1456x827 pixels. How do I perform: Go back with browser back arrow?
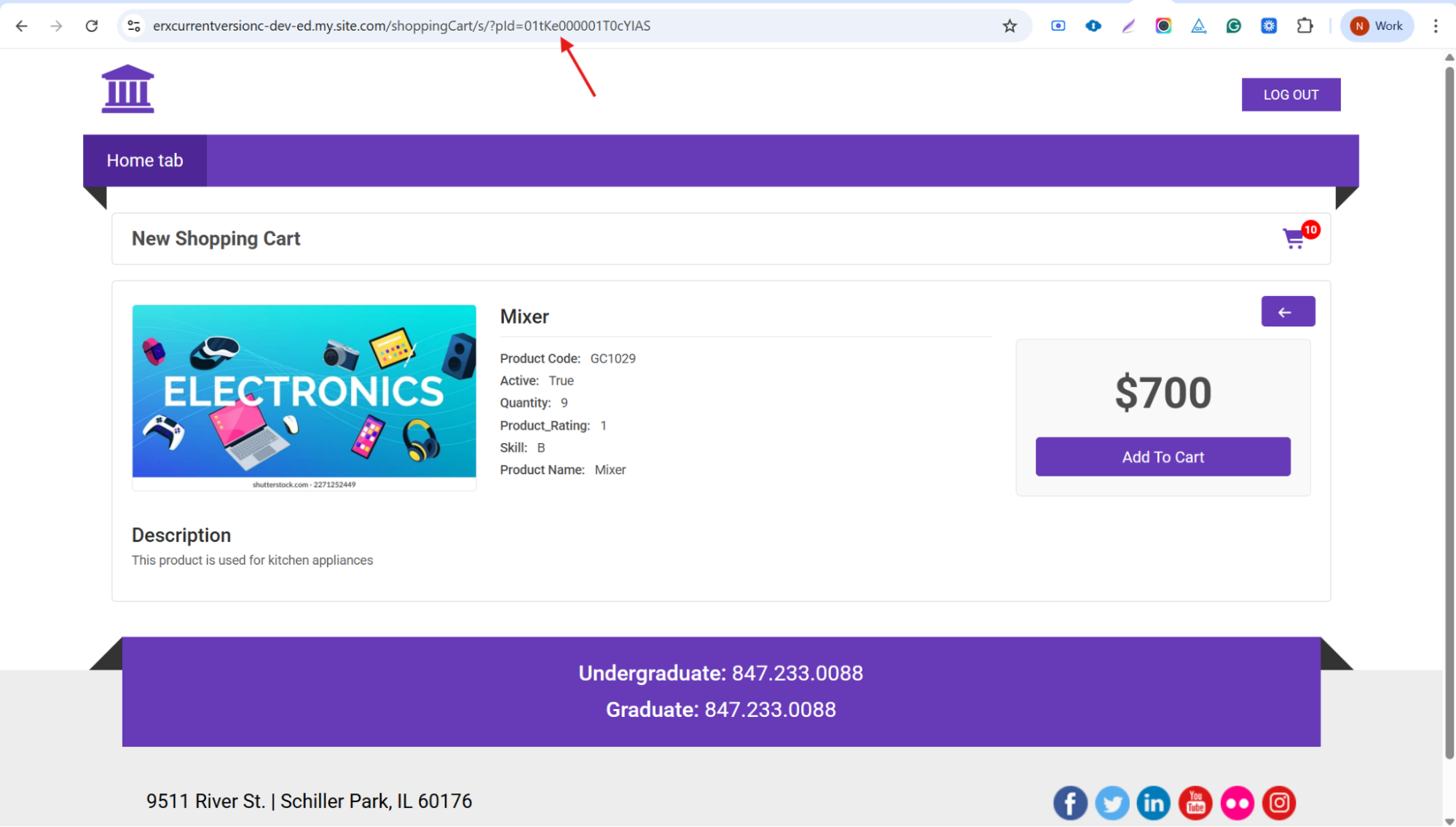click(x=22, y=26)
